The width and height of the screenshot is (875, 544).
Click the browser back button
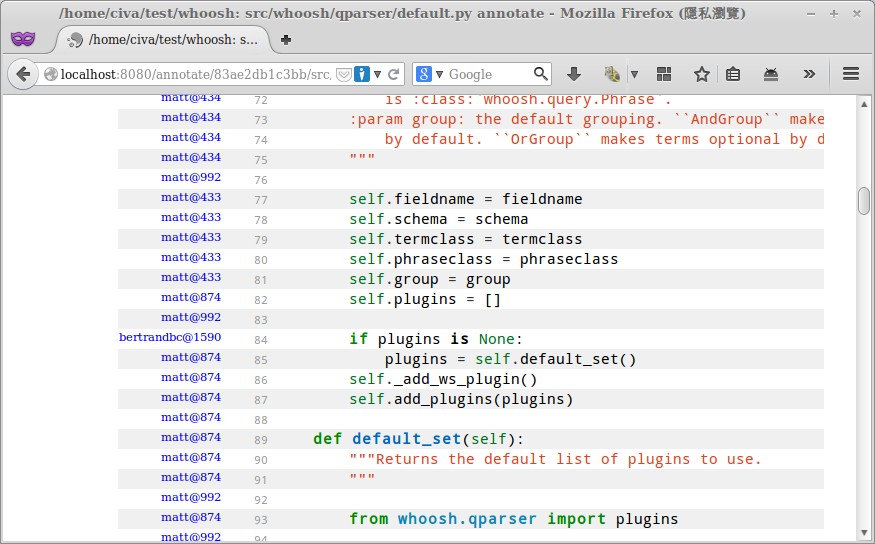[23, 74]
